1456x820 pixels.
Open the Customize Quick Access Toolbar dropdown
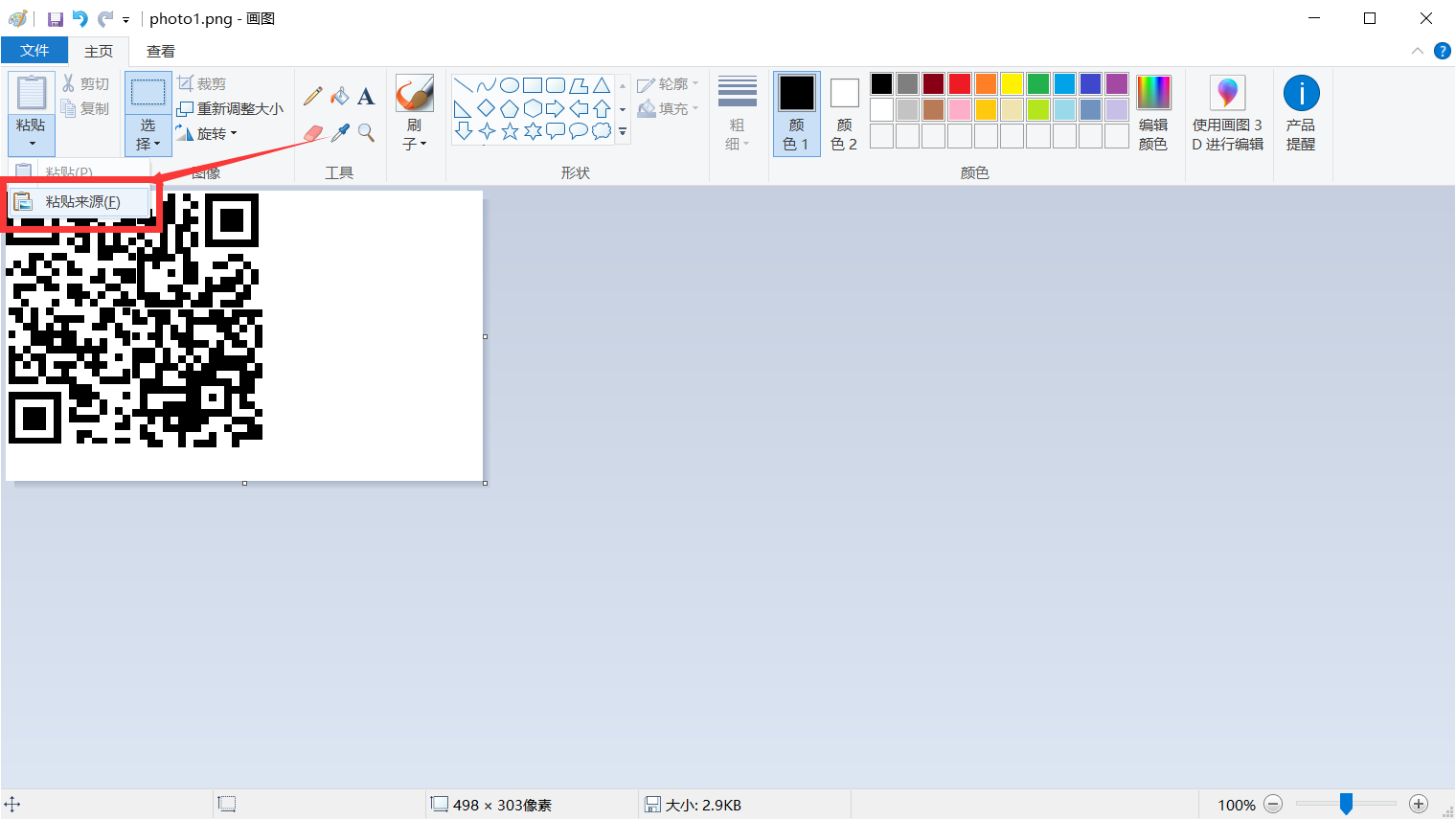(x=125, y=19)
